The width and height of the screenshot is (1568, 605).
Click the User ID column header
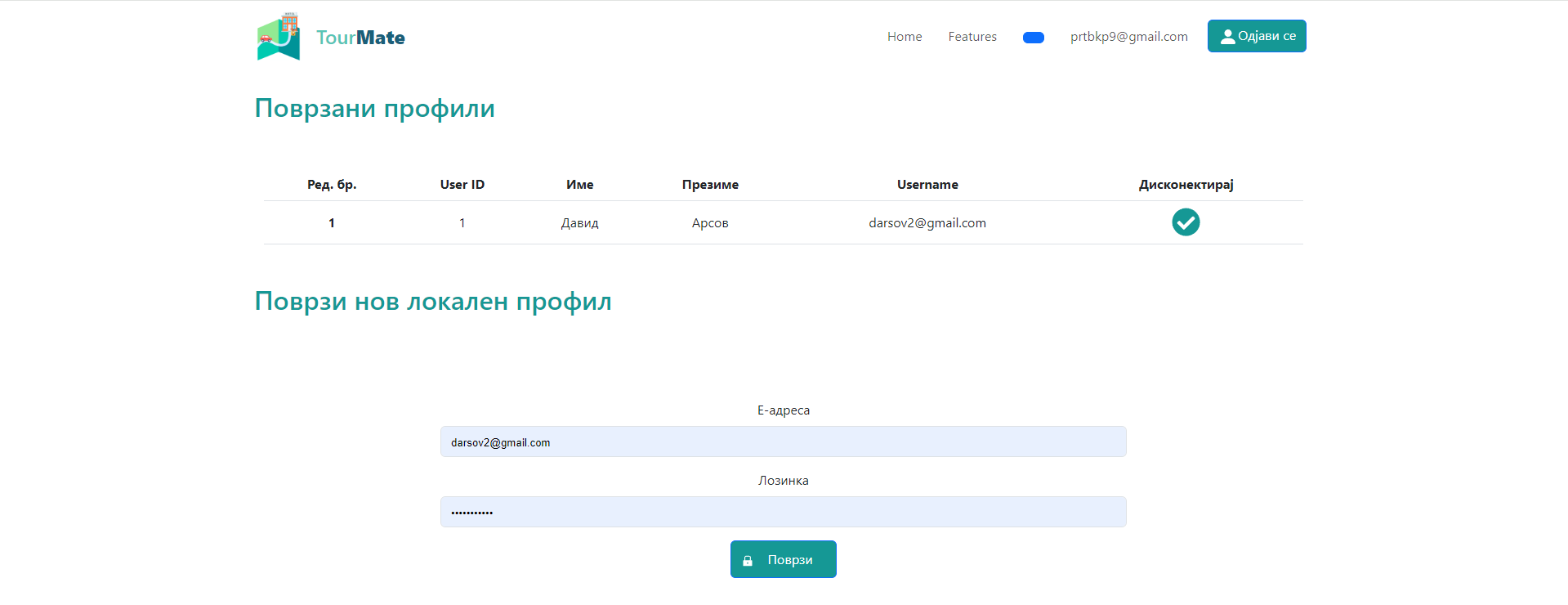(x=462, y=185)
